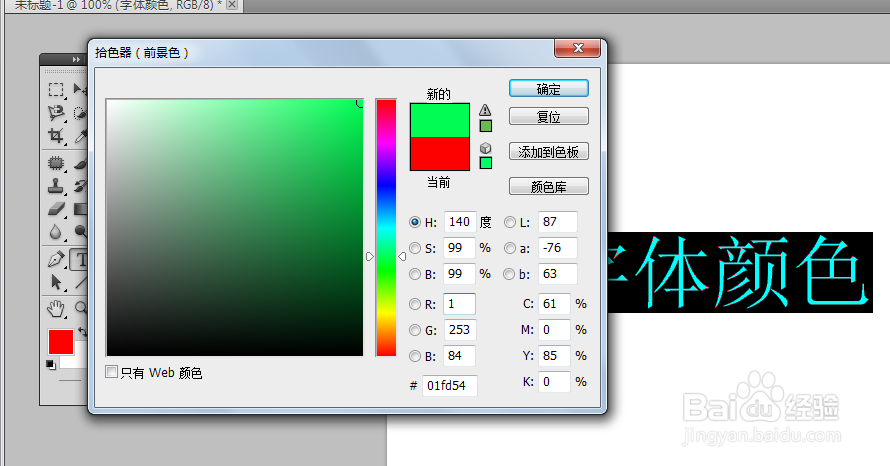Open the 颜色库 color libraries
This screenshot has height=466, width=890.
[548, 186]
